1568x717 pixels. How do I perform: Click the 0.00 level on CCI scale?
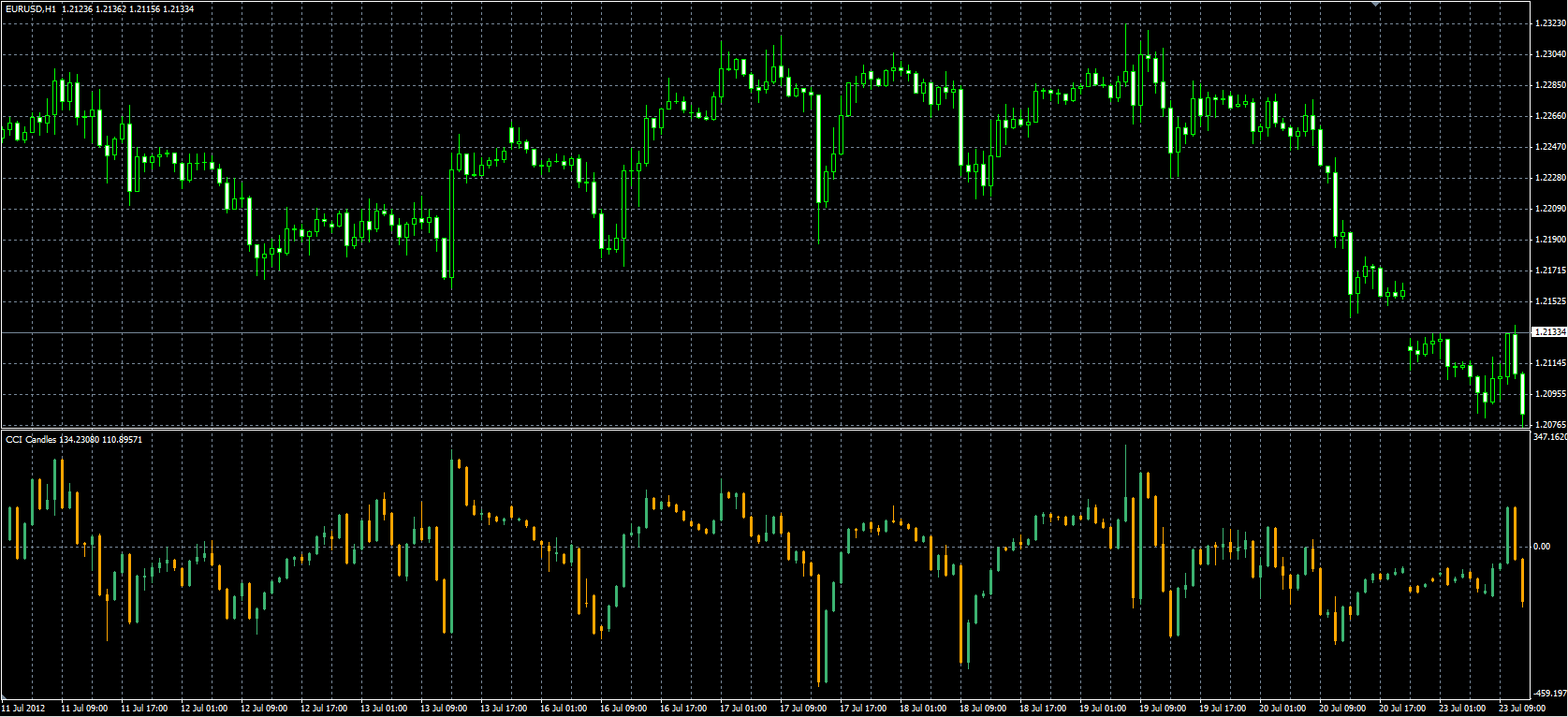[x=1544, y=547]
